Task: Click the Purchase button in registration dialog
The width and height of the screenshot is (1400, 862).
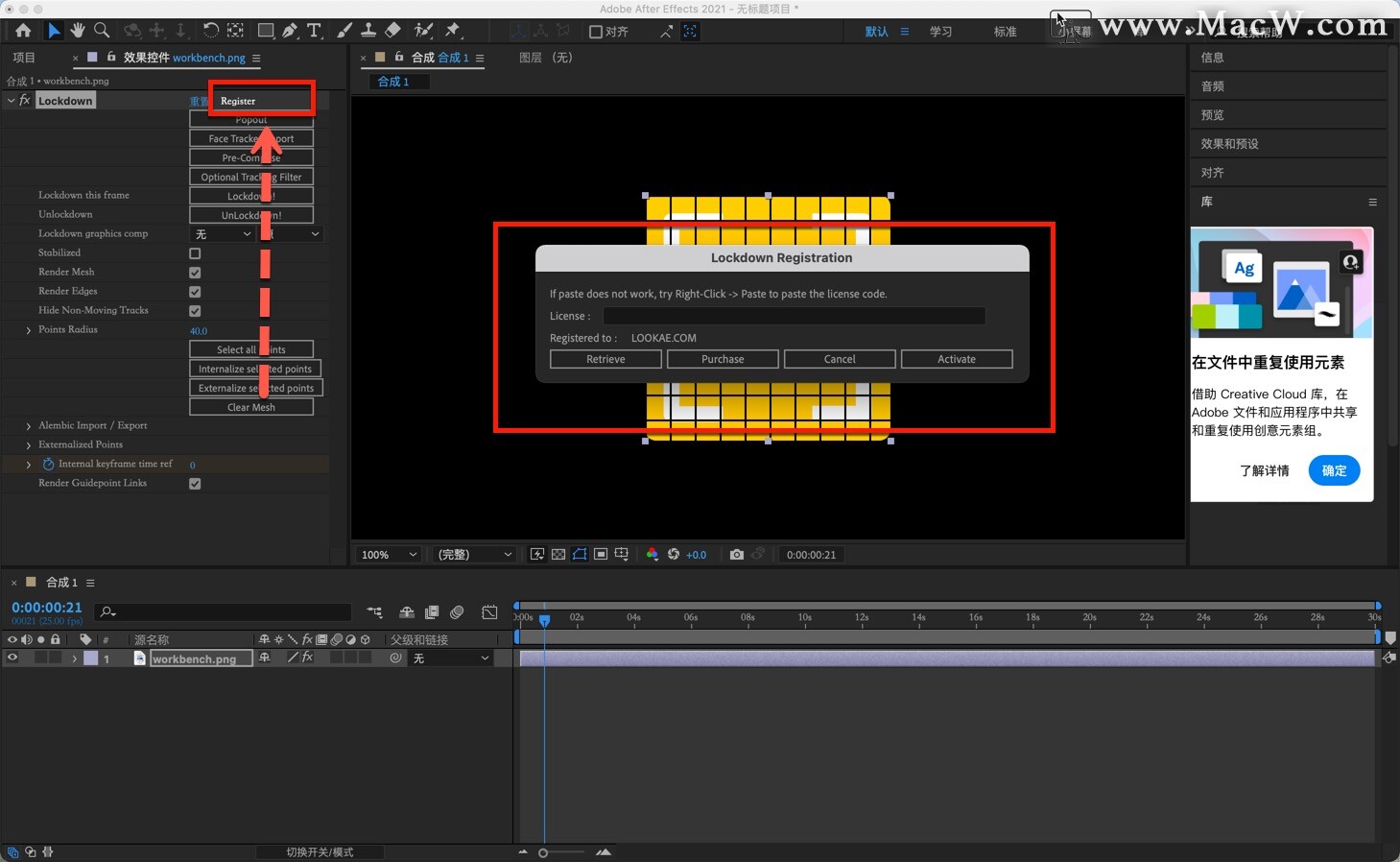Action: pos(723,359)
